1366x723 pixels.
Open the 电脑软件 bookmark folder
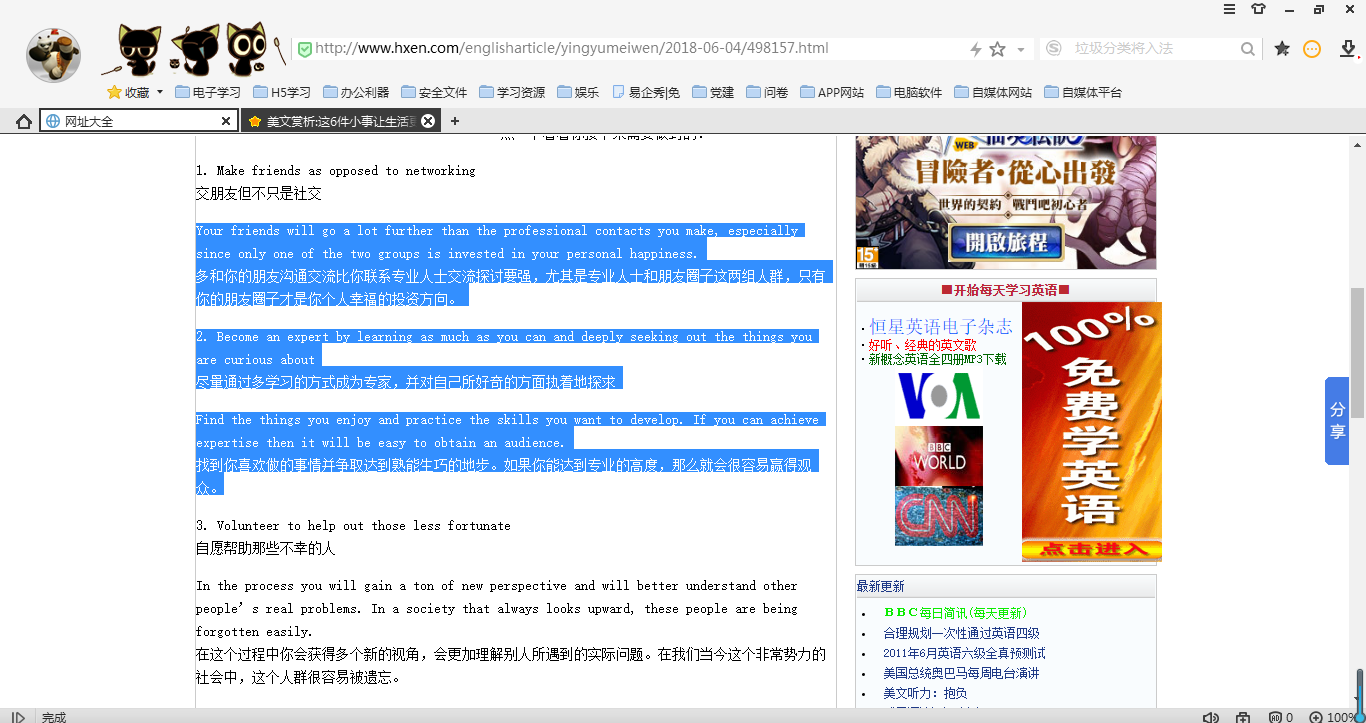tap(909, 92)
